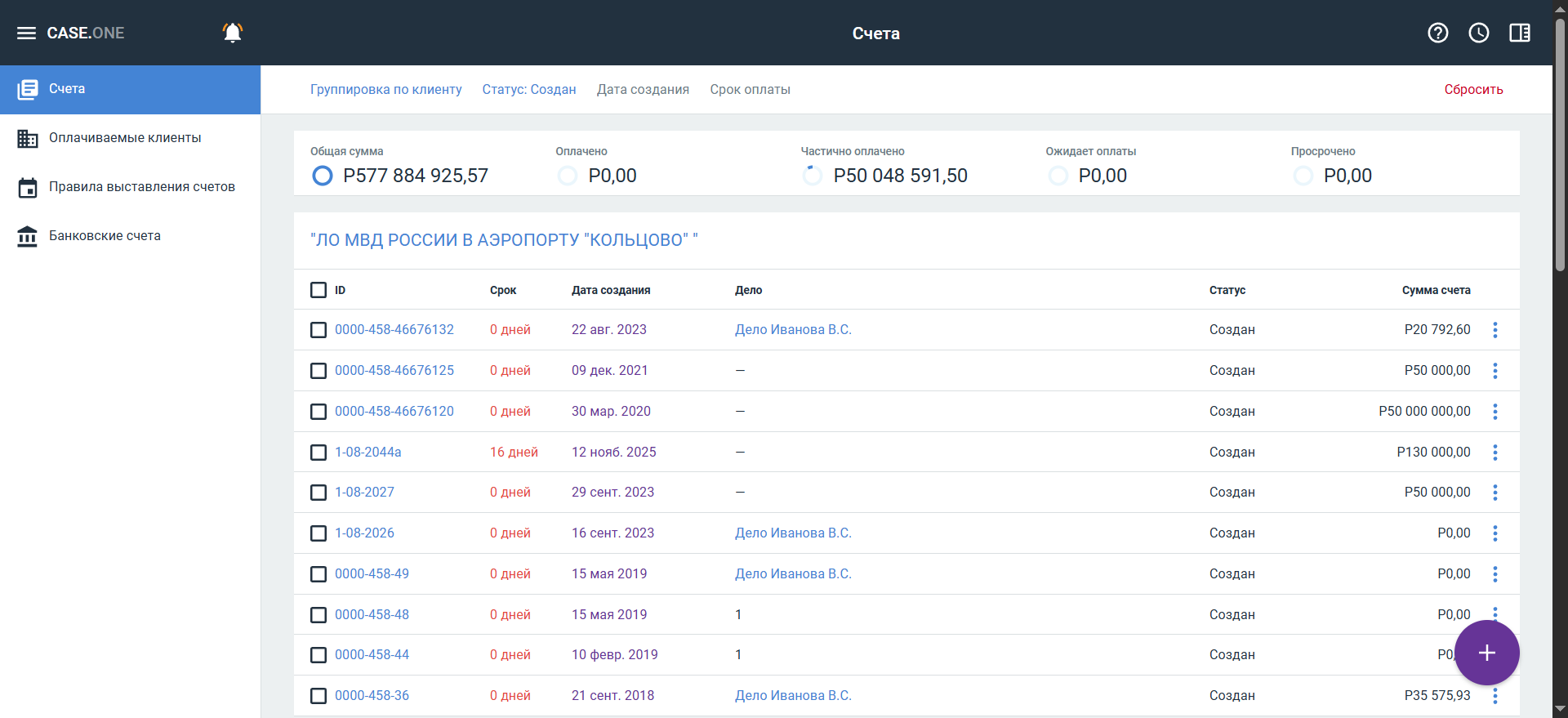The width and height of the screenshot is (1568, 718).
Task: Open the Группировка по клиенту filter
Action: (x=385, y=90)
